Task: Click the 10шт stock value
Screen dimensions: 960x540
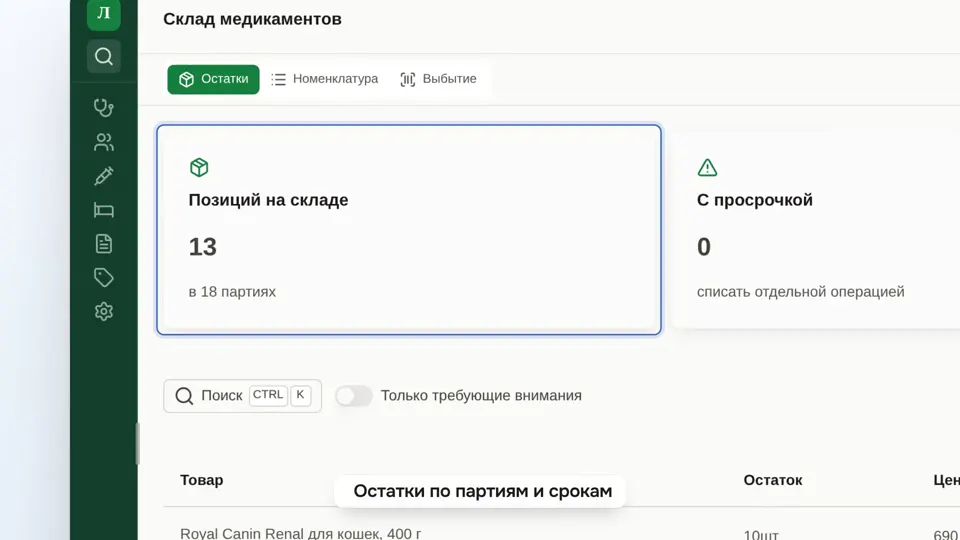Action: coord(761,534)
